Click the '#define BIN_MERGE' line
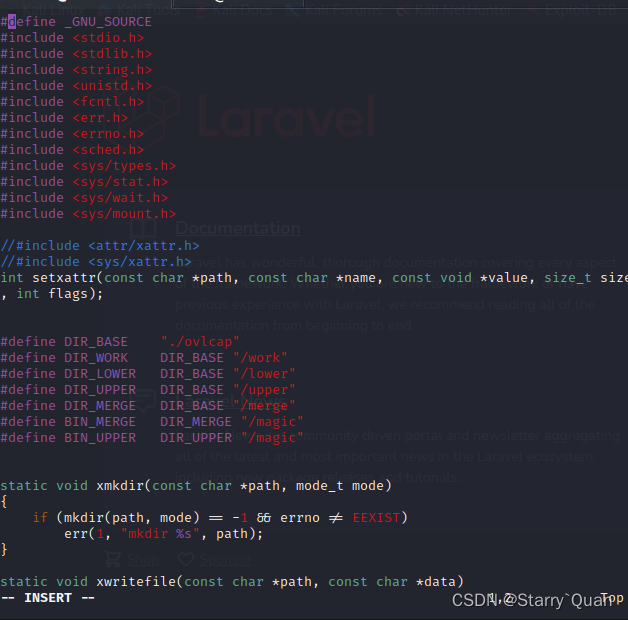 coord(152,422)
